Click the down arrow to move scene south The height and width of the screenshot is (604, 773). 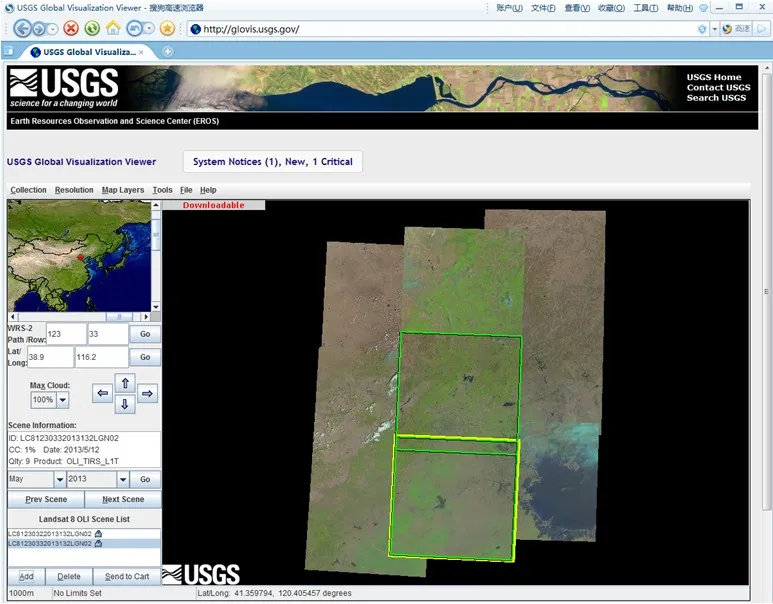coord(124,405)
